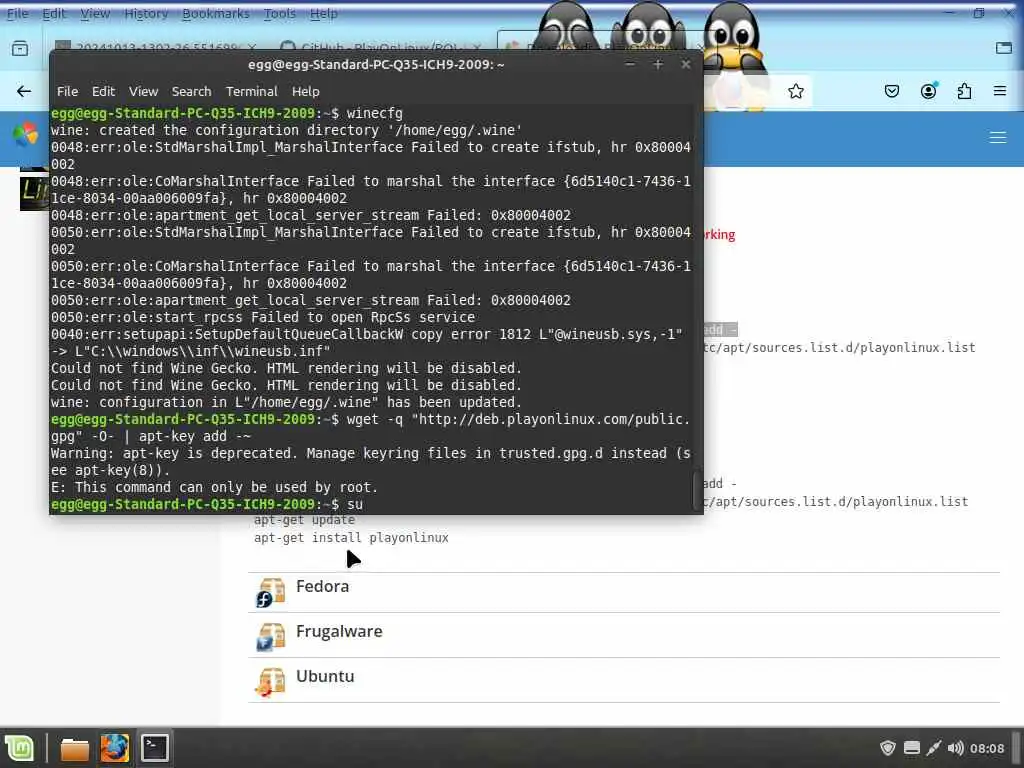Screen dimensions: 1024x768
Task: Open the Firefox account icon
Action: pyautogui.click(x=928, y=91)
